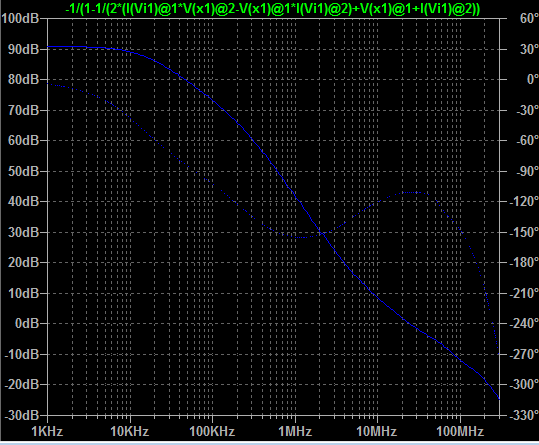Click the -330° phase axis label

tap(524, 415)
